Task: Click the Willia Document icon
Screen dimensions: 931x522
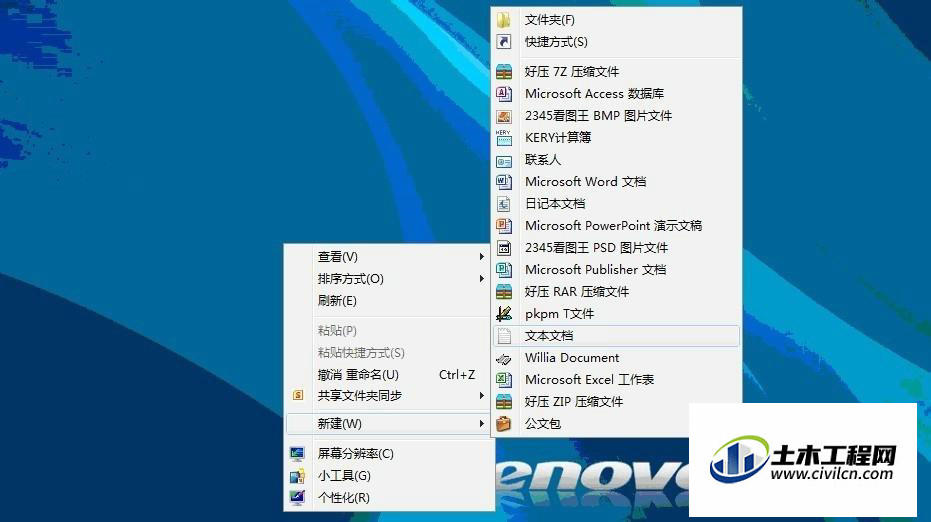Action: click(504, 358)
